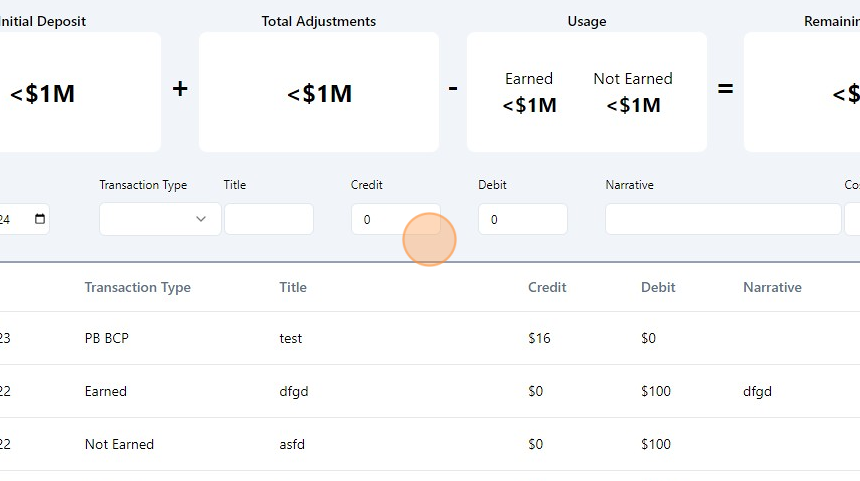Click the Debit column header in table

pos(658,287)
